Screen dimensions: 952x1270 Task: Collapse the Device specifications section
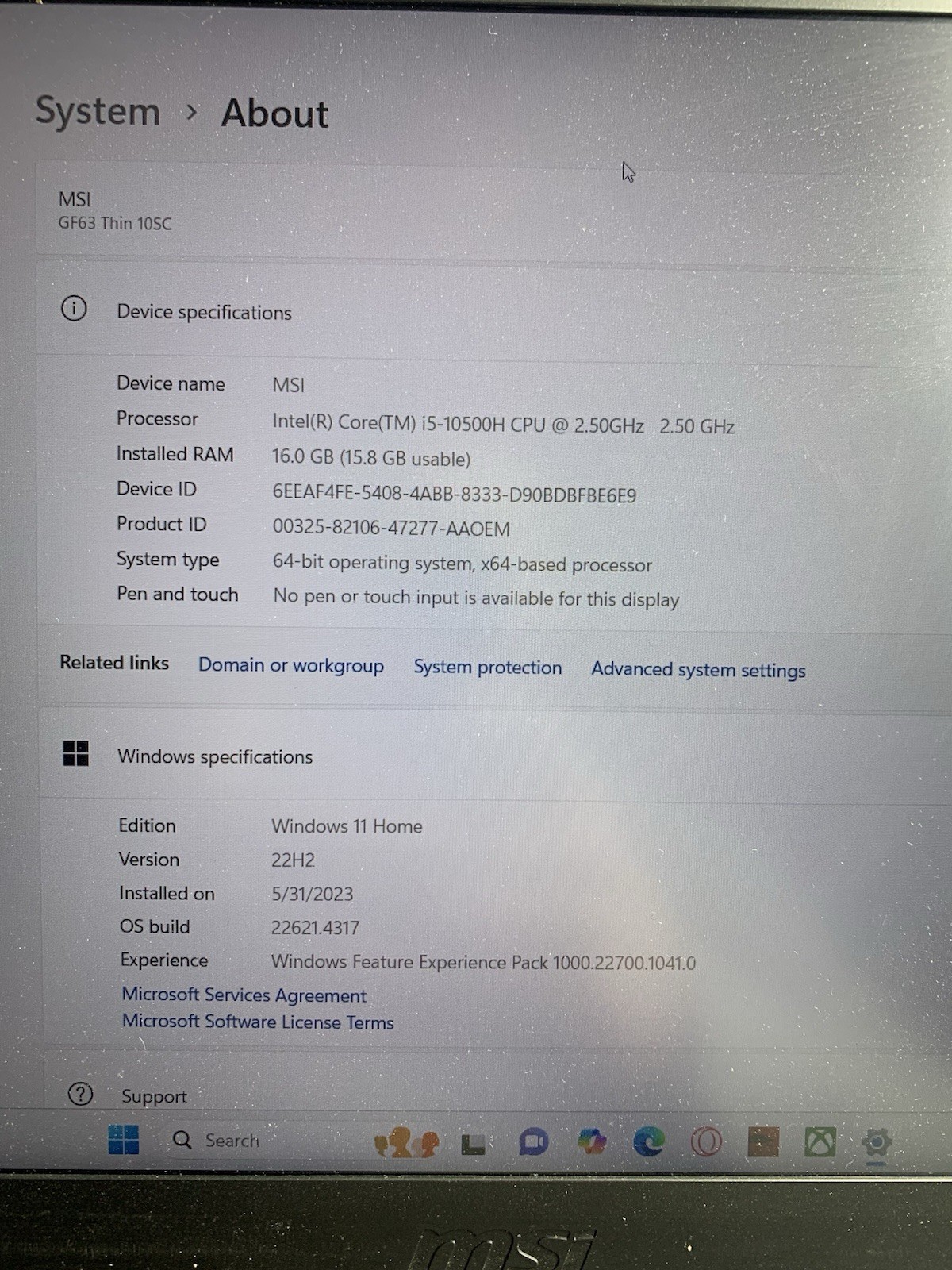tap(493, 310)
